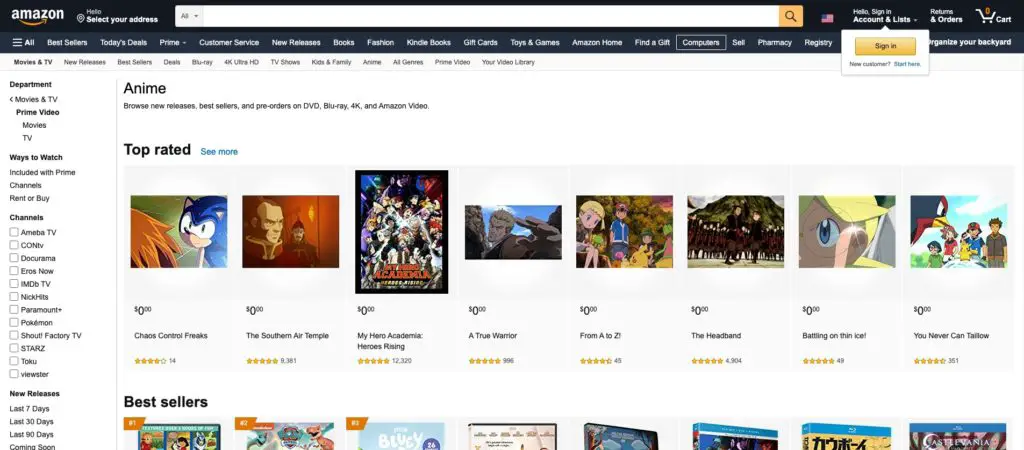Image resolution: width=1024 pixels, height=450 pixels.
Task: Click Last 7 Days new releases
Action: [x=29, y=409]
